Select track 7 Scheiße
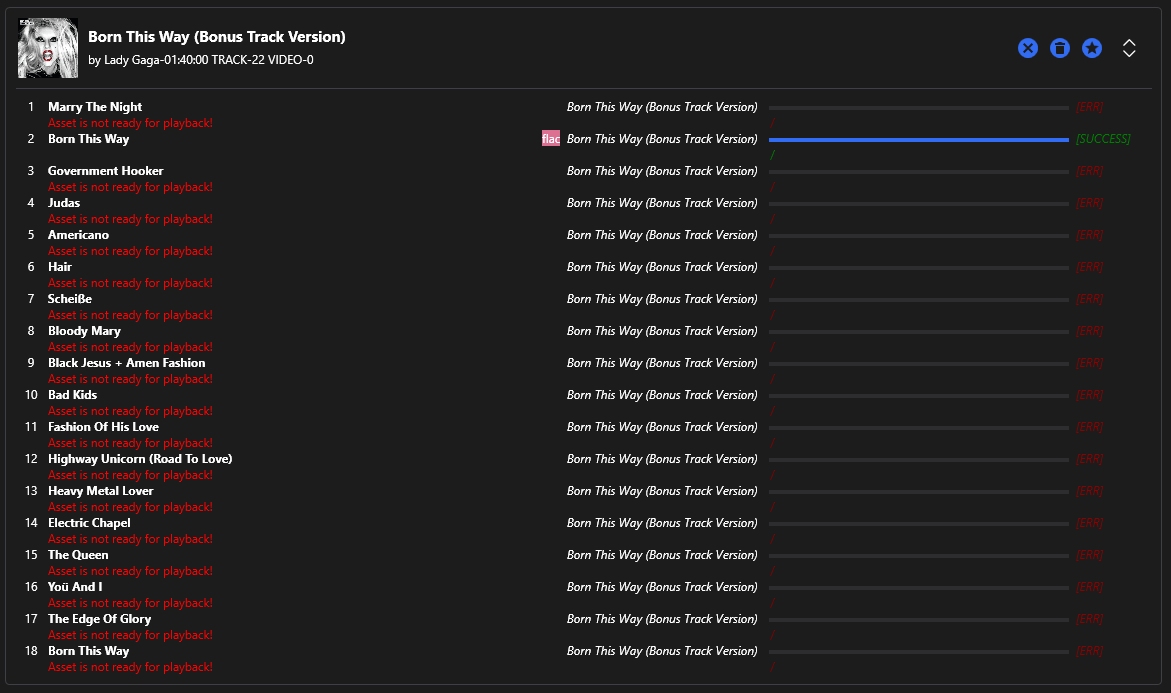The width and height of the screenshot is (1171, 693). 69,299
